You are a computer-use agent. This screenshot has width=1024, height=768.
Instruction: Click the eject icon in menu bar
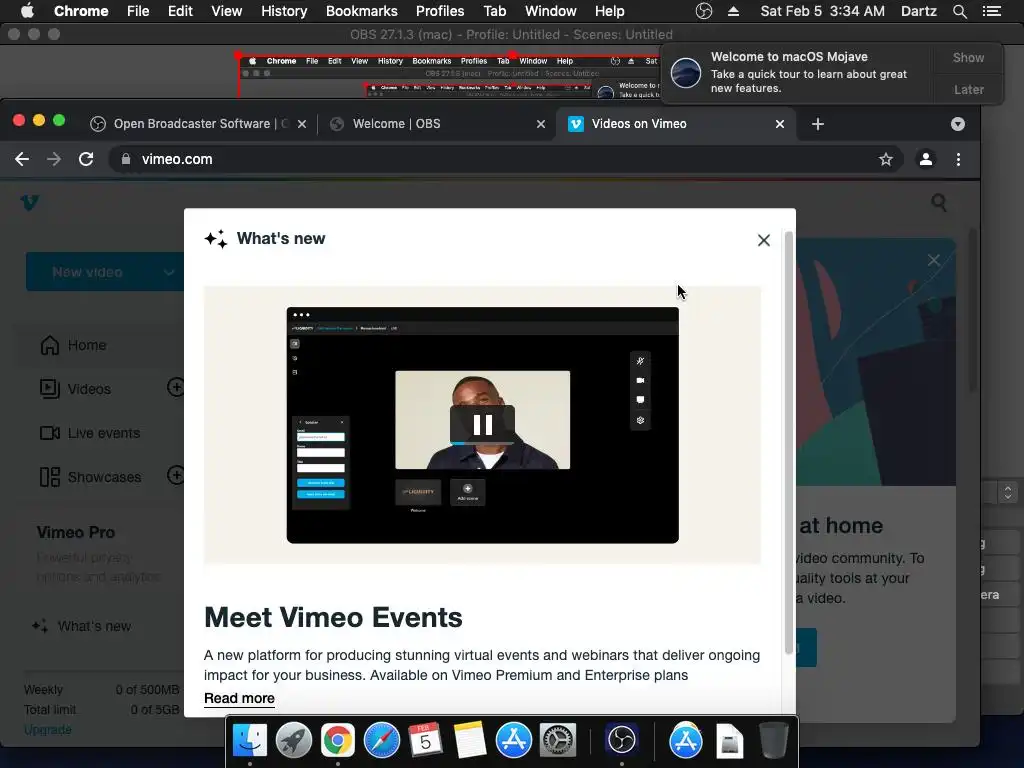point(733,11)
